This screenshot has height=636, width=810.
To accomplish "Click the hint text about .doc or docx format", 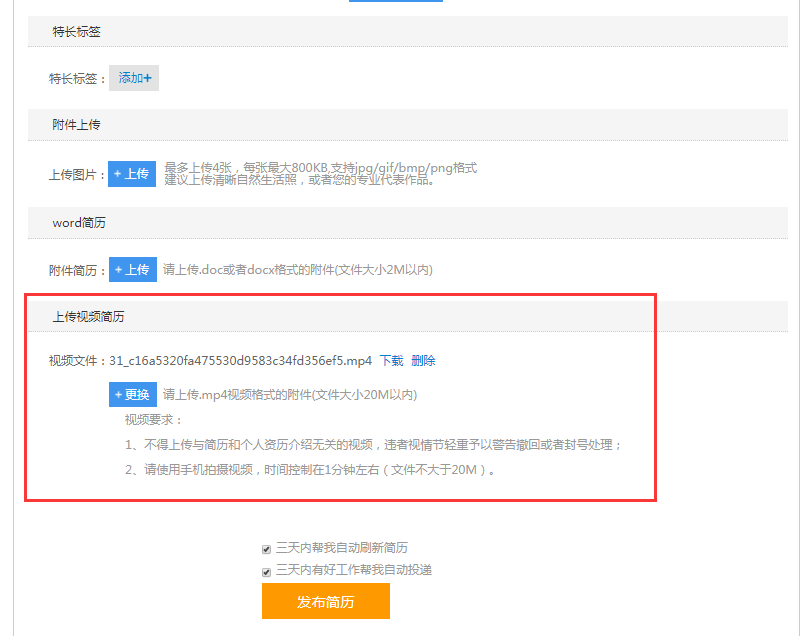I will (297, 270).
